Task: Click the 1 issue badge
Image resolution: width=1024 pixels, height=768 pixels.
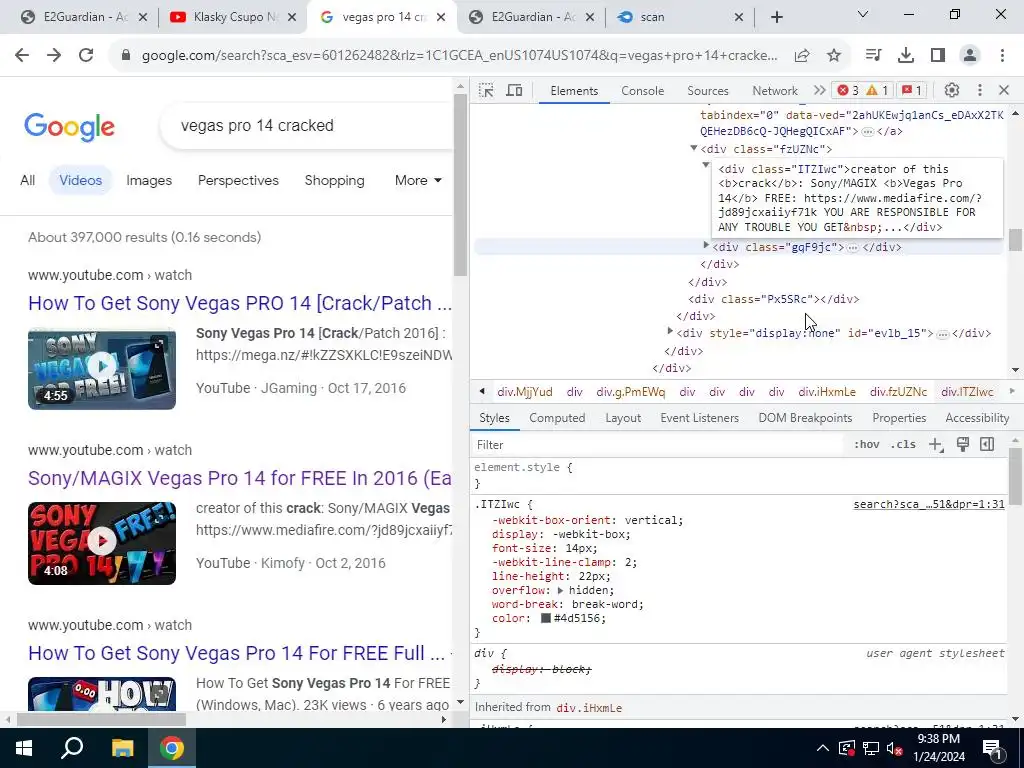Action: click(x=912, y=90)
